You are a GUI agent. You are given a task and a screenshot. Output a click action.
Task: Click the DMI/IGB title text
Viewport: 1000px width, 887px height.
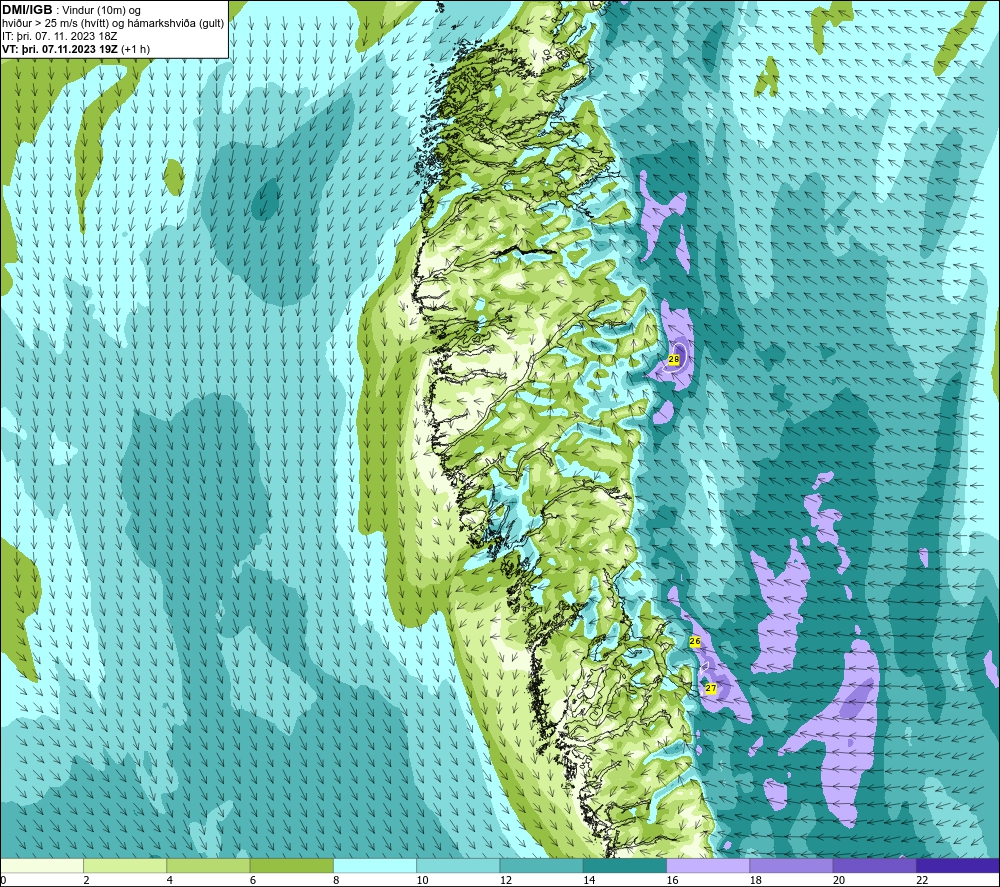coord(27,10)
